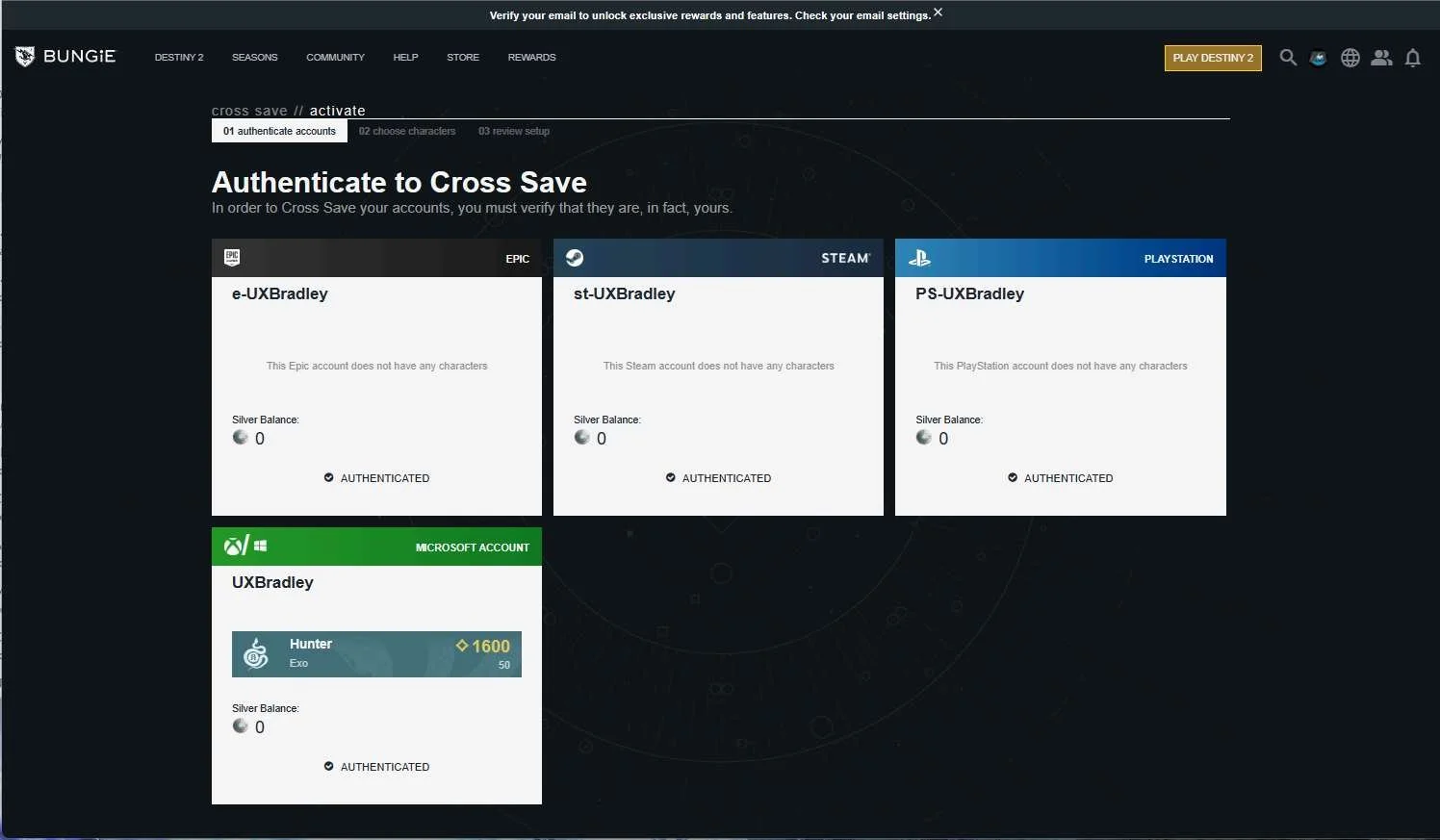Screen dimensions: 1440x840
Task: Open the Help menu
Action: pos(405,58)
